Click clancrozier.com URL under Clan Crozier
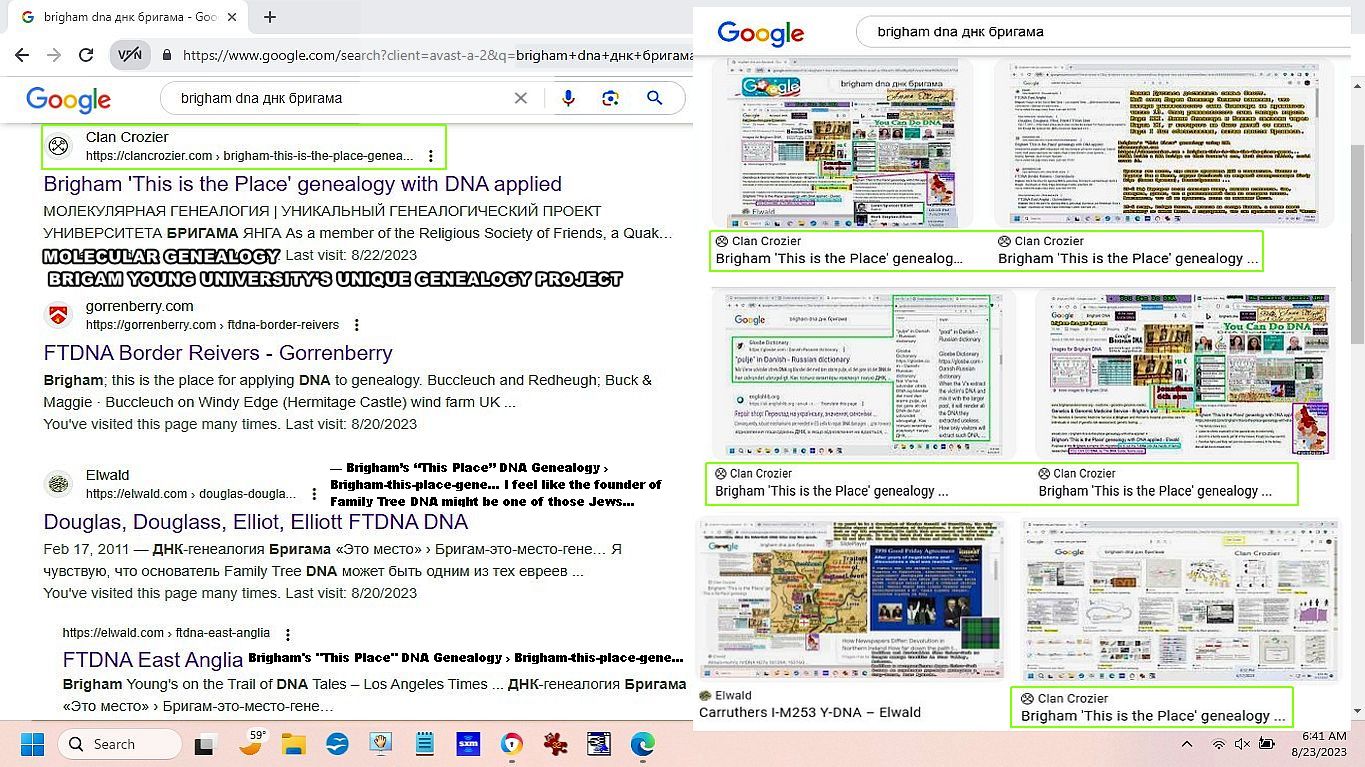 tap(249, 156)
